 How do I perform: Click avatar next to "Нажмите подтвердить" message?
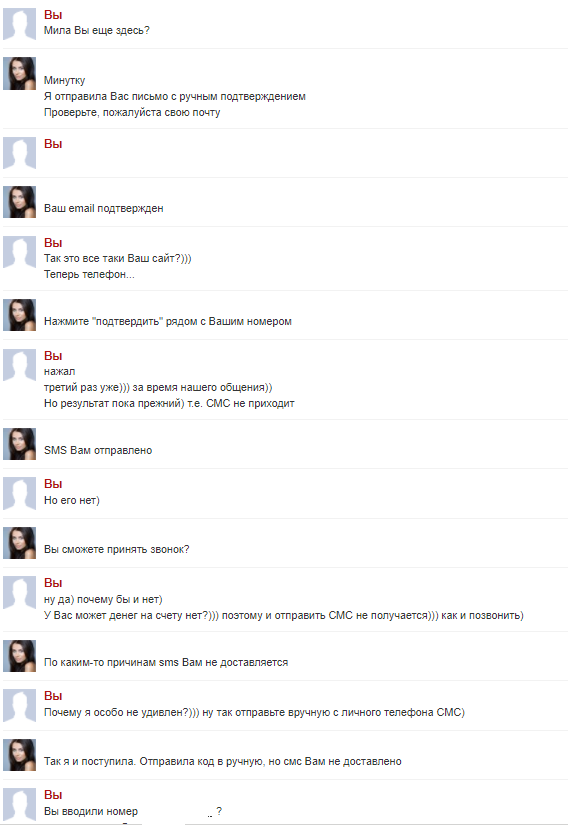19,315
